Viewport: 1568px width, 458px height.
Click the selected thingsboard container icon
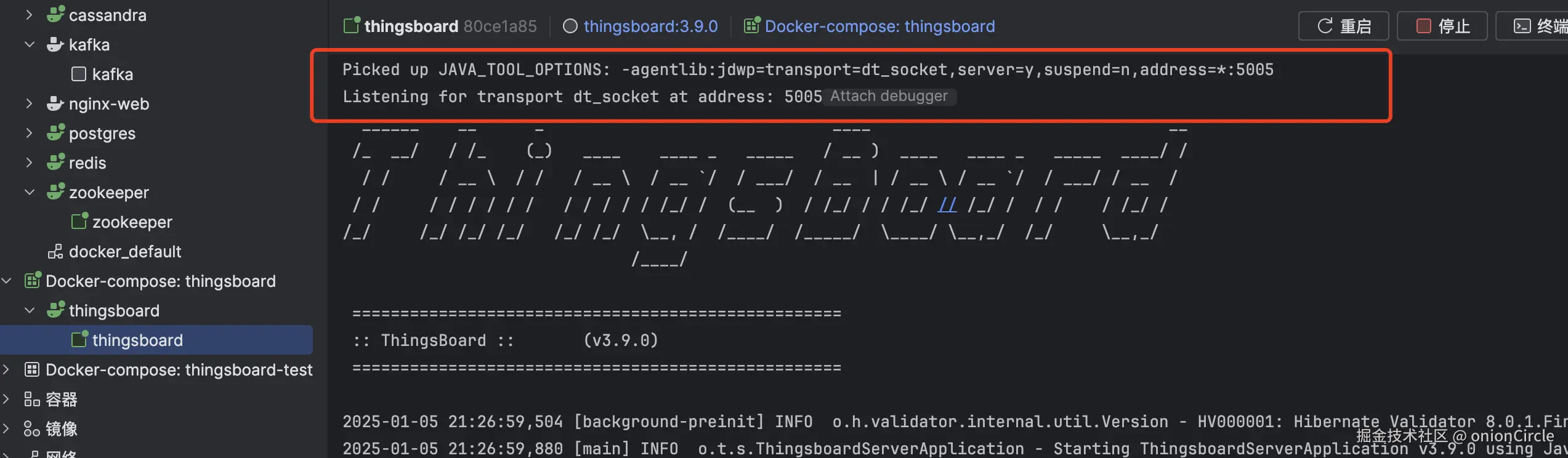point(79,339)
